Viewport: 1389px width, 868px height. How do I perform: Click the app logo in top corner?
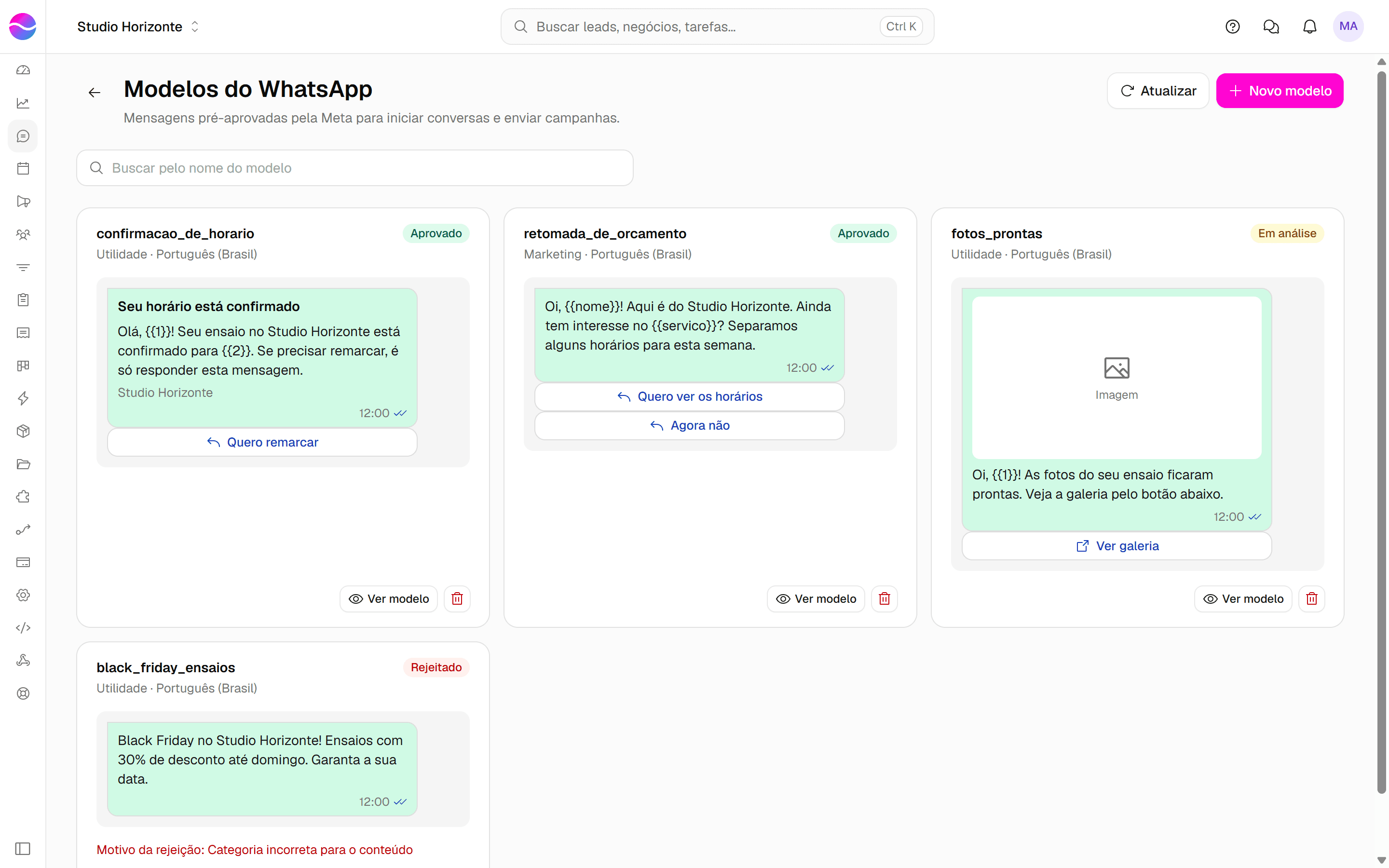(23, 27)
